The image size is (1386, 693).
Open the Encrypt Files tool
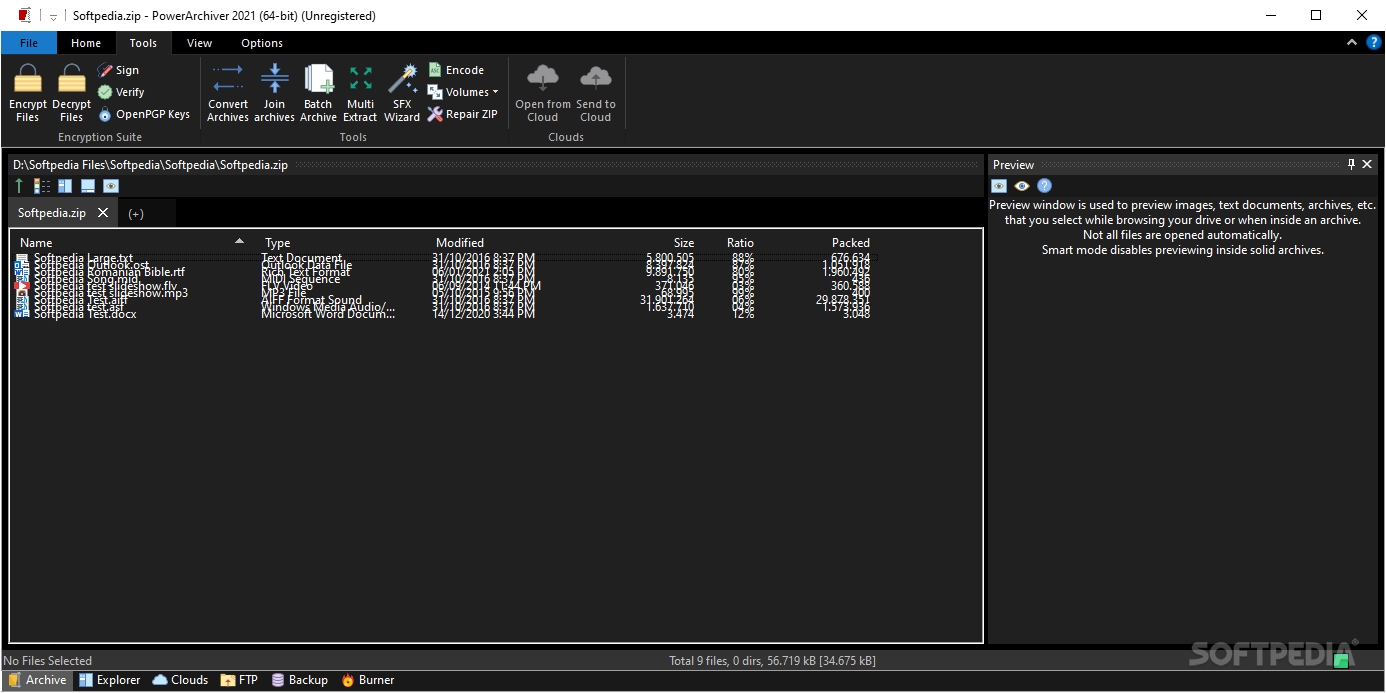[28, 93]
